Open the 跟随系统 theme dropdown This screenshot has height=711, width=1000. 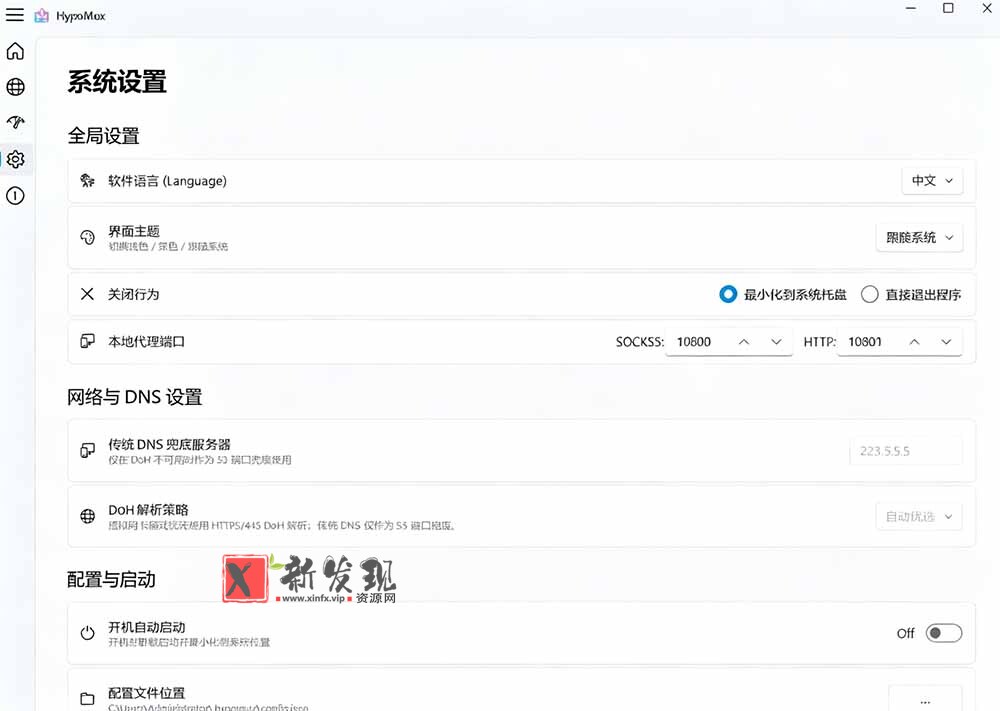[920, 238]
